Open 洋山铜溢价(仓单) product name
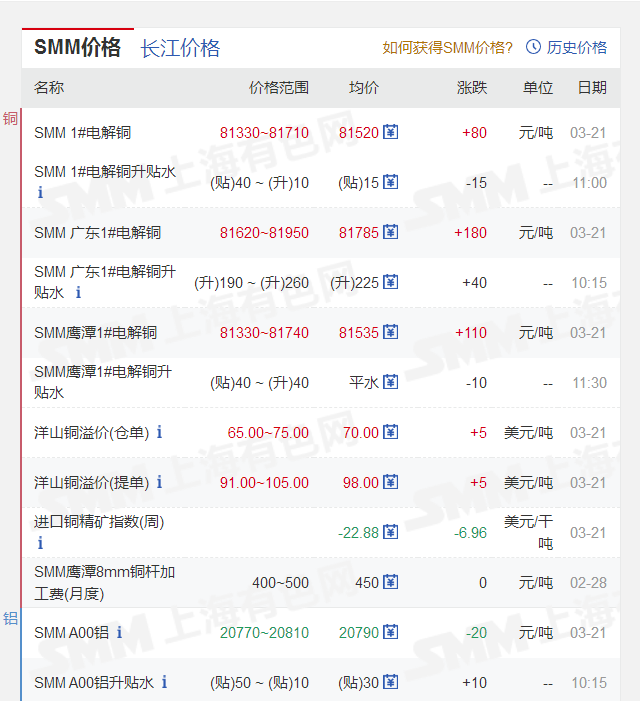This screenshot has height=701, width=640. (x=92, y=433)
